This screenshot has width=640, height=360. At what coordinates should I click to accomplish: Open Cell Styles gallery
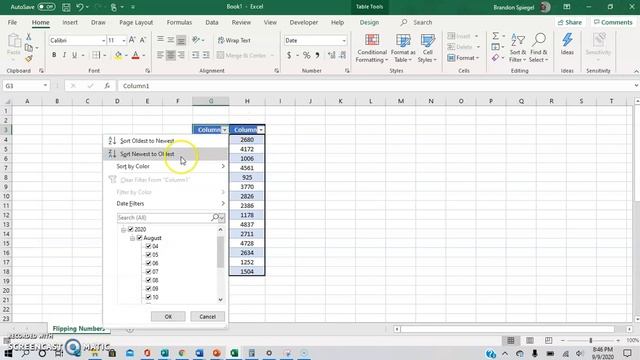point(427,48)
